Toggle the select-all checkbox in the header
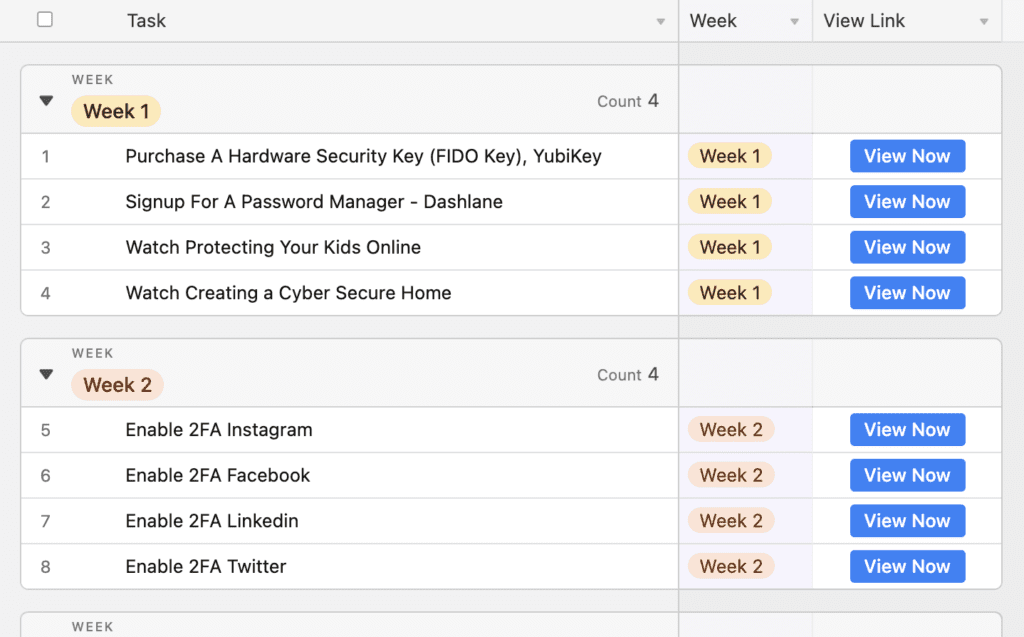The width and height of the screenshot is (1024, 637). [43, 19]
